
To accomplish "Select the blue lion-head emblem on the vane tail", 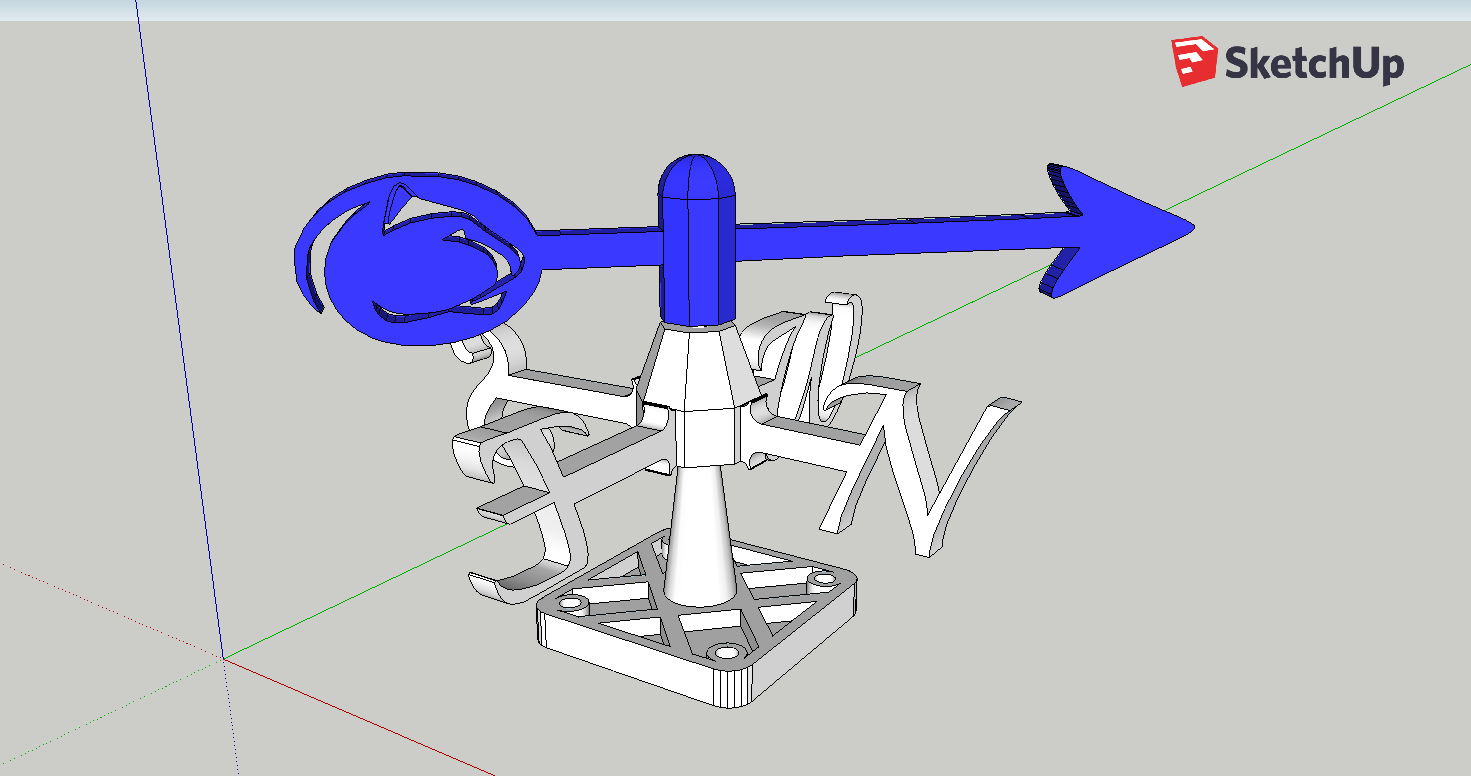I will click(x=414, y=259).
